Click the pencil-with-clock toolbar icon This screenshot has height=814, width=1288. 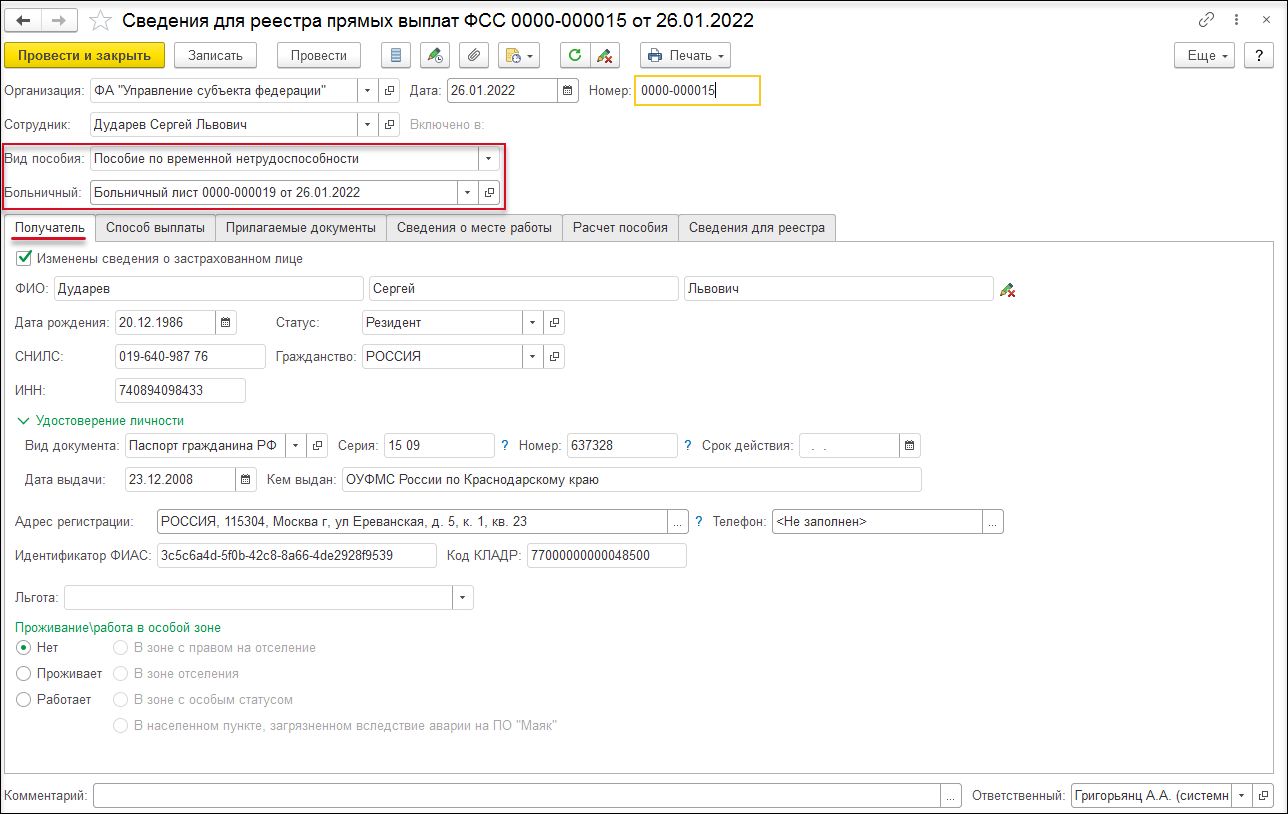coord(434,55)
